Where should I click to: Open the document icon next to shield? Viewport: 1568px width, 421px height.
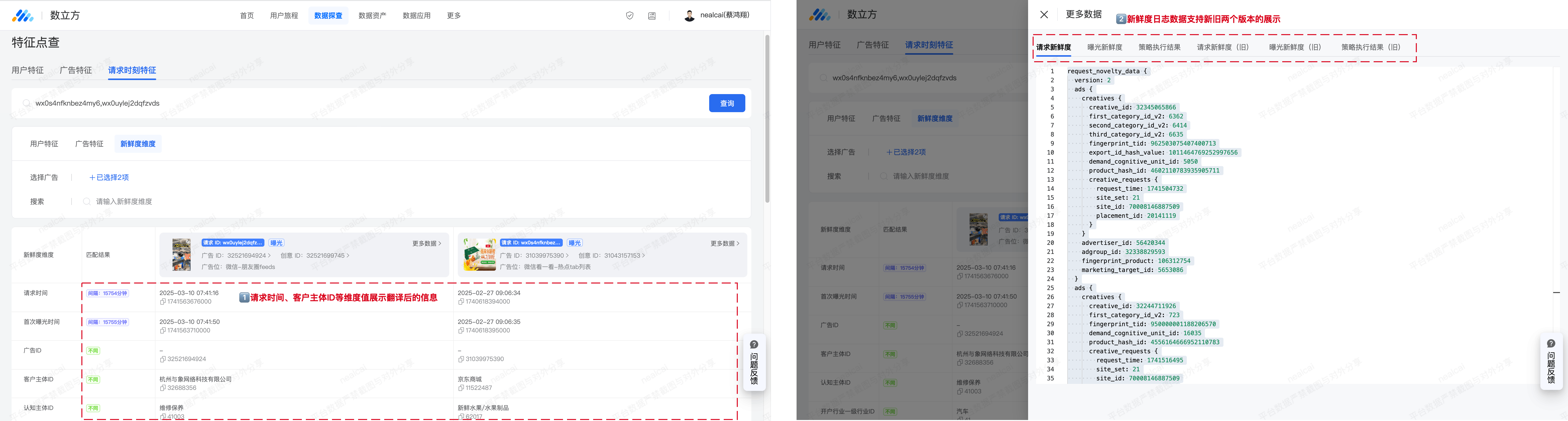pos(652,16)
